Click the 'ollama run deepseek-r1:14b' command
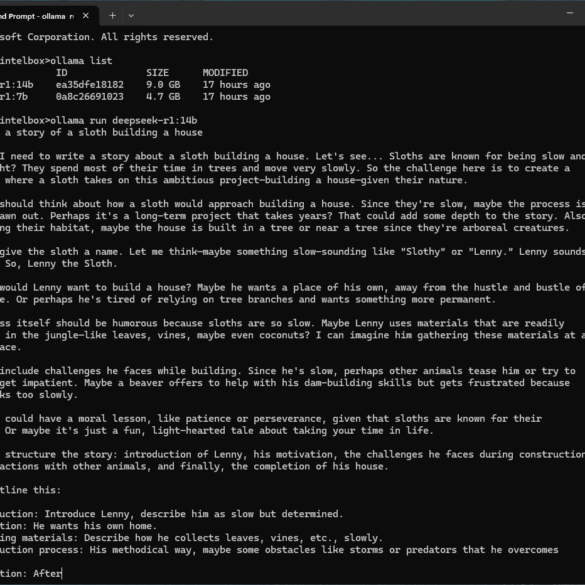This screenshot has width=585, height=585. pos(123,120)
